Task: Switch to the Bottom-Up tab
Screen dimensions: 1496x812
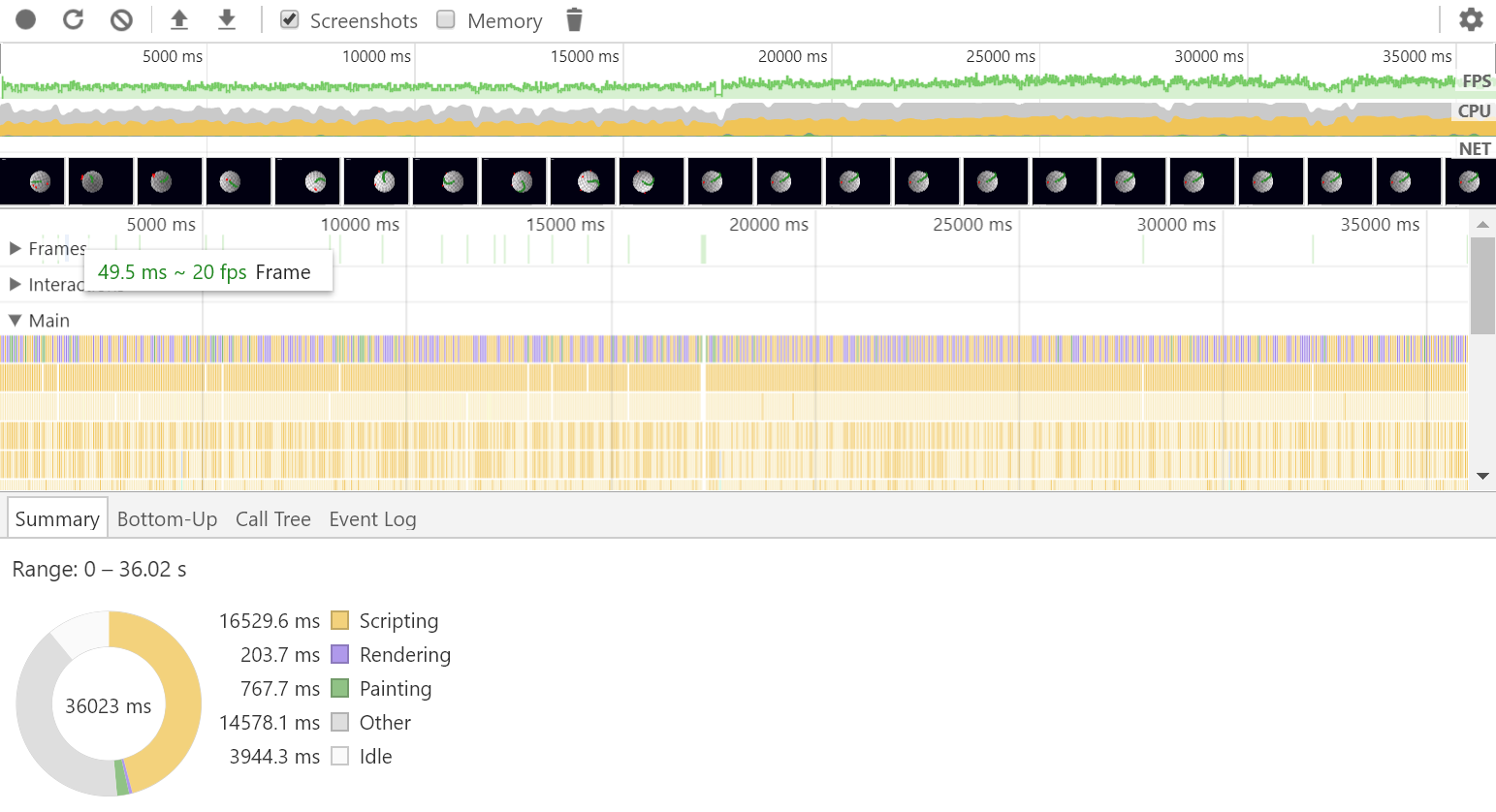Action: [x=167, y=518]
